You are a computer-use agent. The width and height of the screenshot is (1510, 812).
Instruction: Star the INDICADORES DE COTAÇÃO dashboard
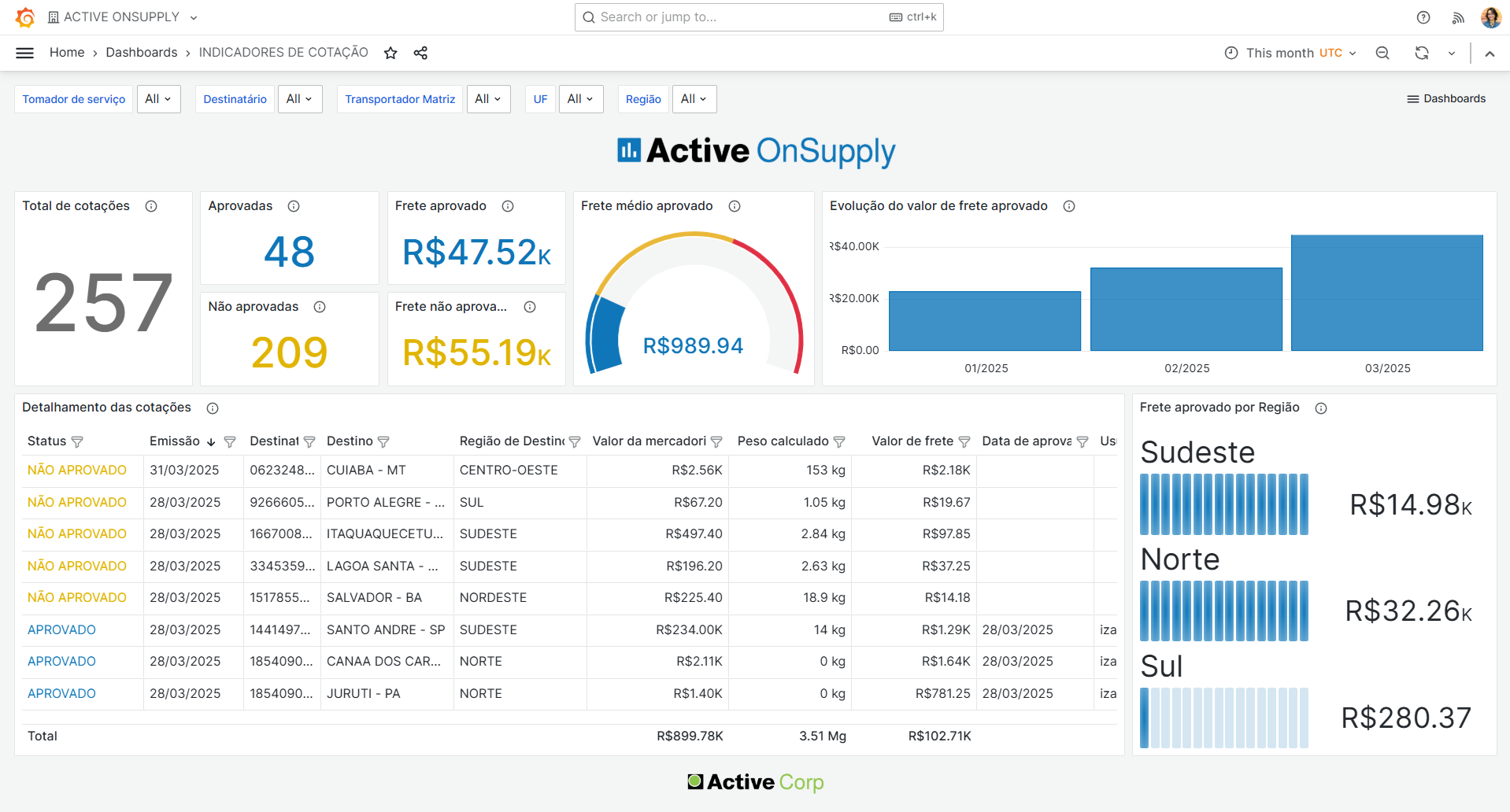click(390, 53)
